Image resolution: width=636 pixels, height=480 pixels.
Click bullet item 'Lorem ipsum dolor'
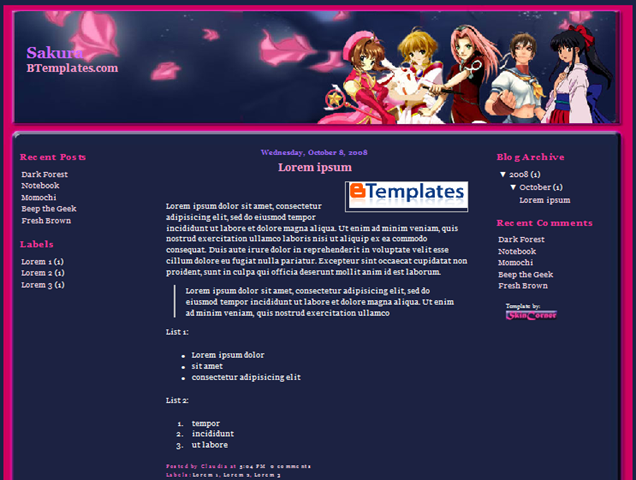point(228,355)
